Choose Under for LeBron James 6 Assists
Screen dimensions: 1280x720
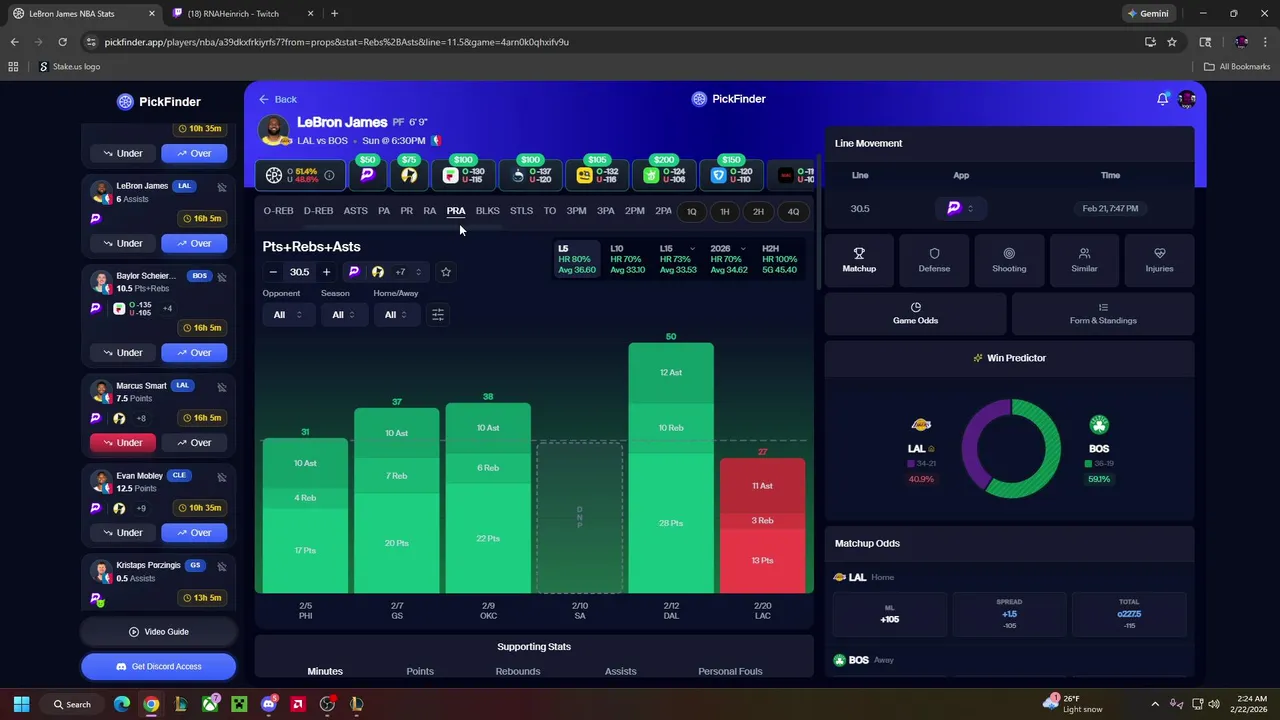[x=123, y=243]
